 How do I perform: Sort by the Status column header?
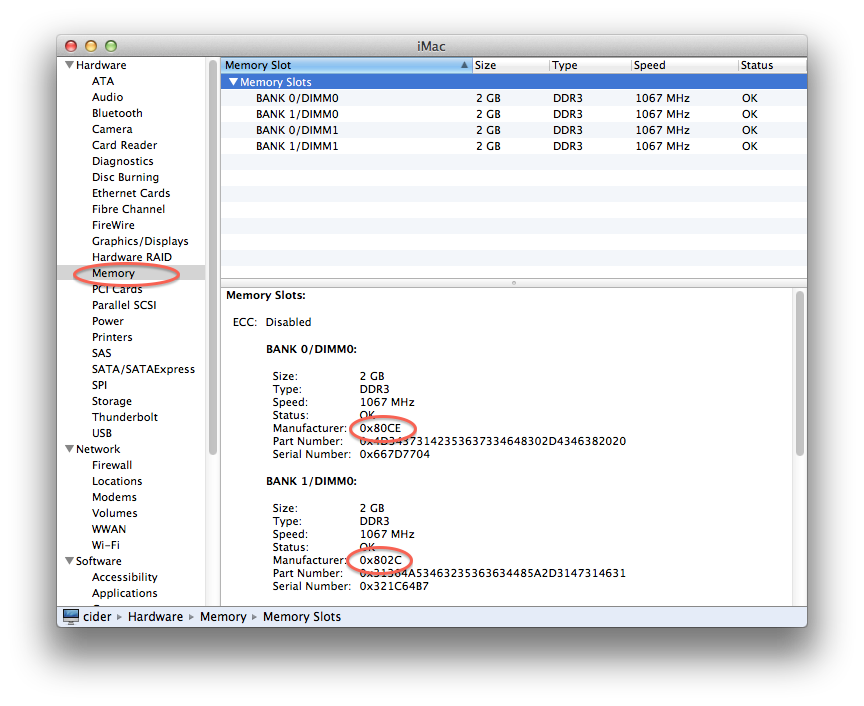[773, 65]
